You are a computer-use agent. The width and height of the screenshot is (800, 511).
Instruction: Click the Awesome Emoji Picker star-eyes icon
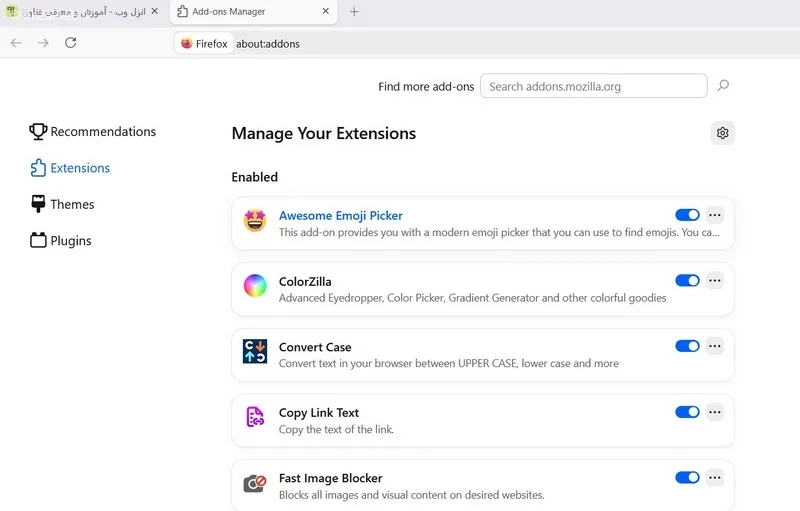coord(255,221)
